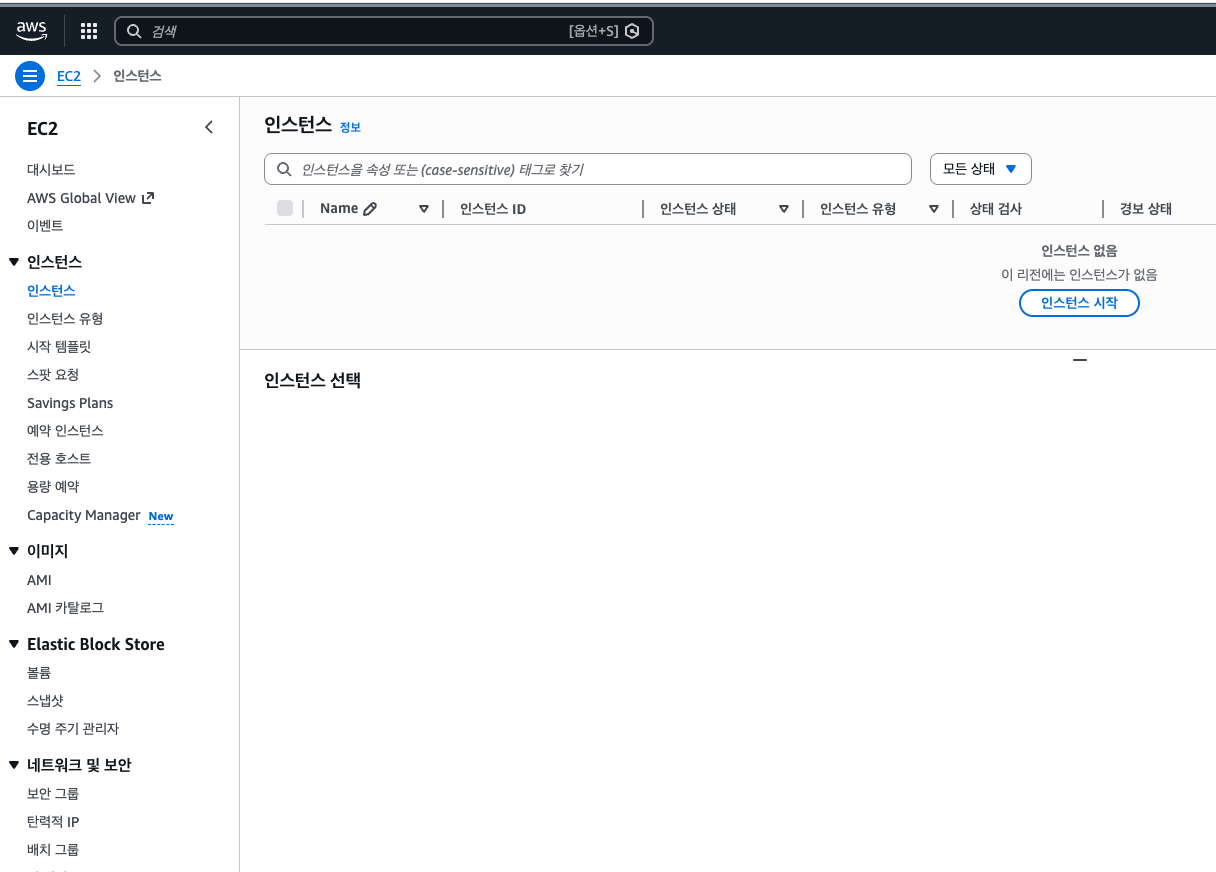Collapse the 인스턴스 sidebar section
Image resolution: width=1216 pixels, height=872 pixels.
14,262
